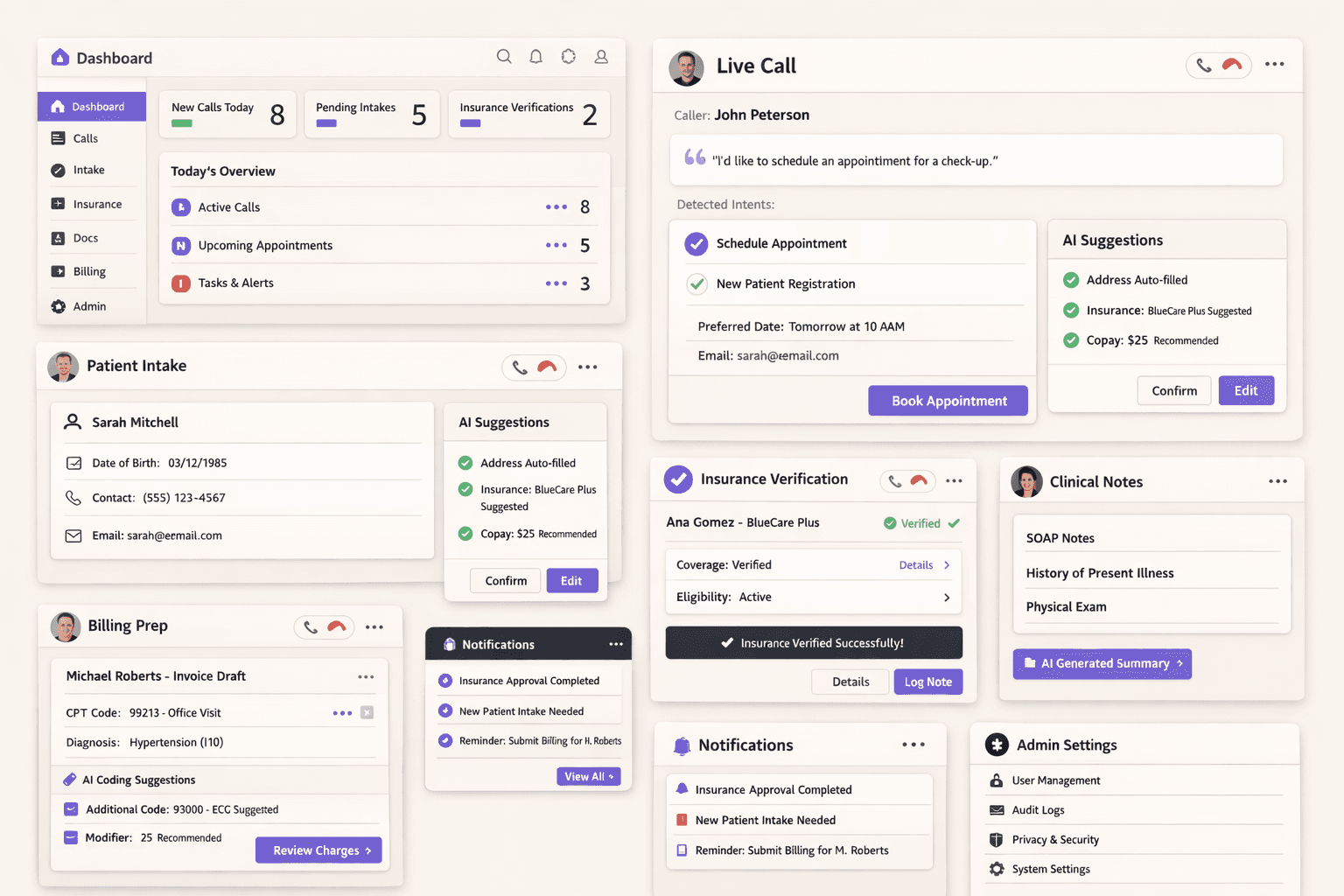Click the settings gear icon in Dashboard header

click(x=569, y=57)
